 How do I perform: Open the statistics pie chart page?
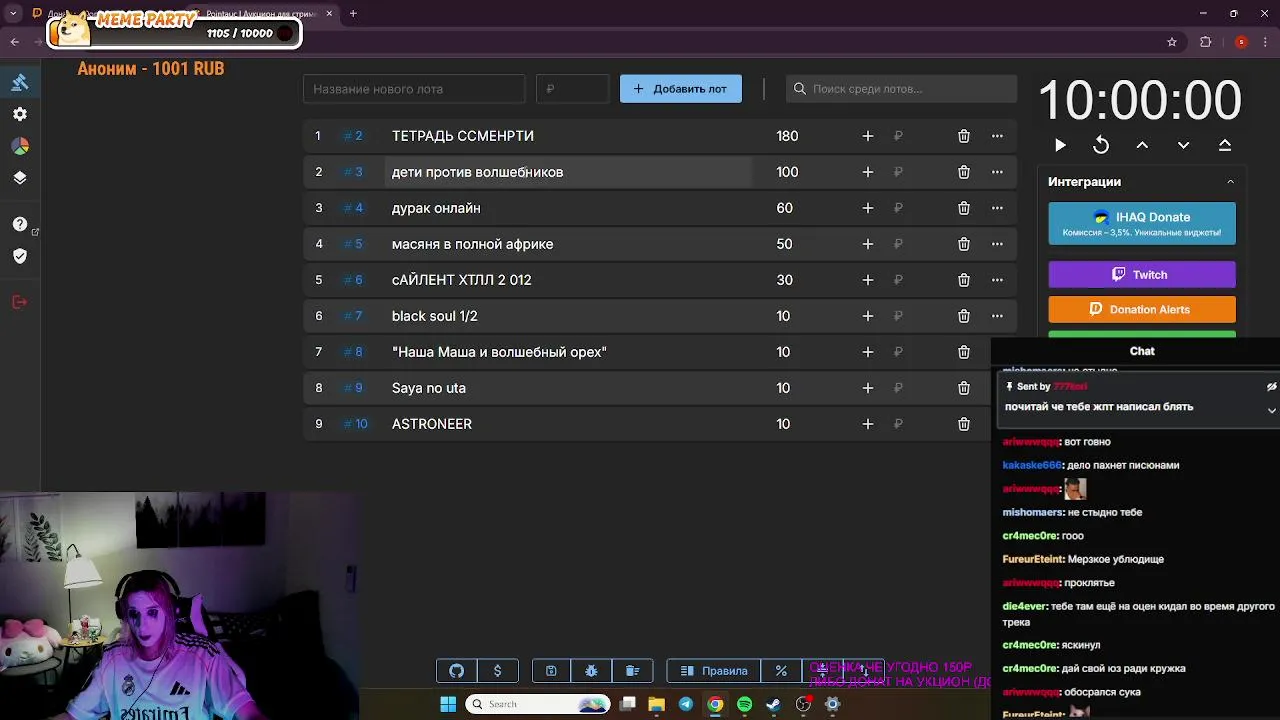[x=19, y=146]
